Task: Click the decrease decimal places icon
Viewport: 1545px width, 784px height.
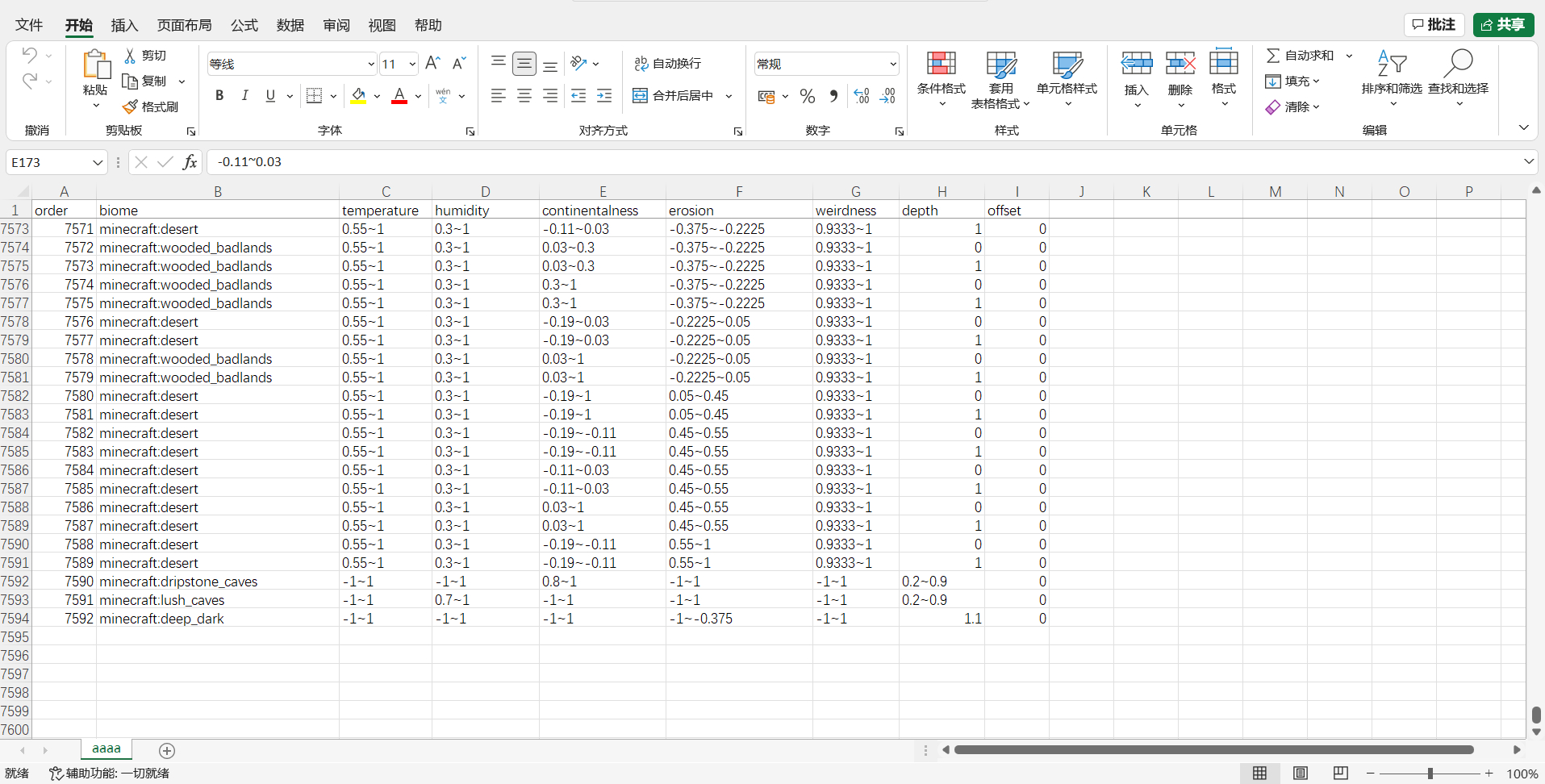Action: pyautogui.click(x=887, y=96)
